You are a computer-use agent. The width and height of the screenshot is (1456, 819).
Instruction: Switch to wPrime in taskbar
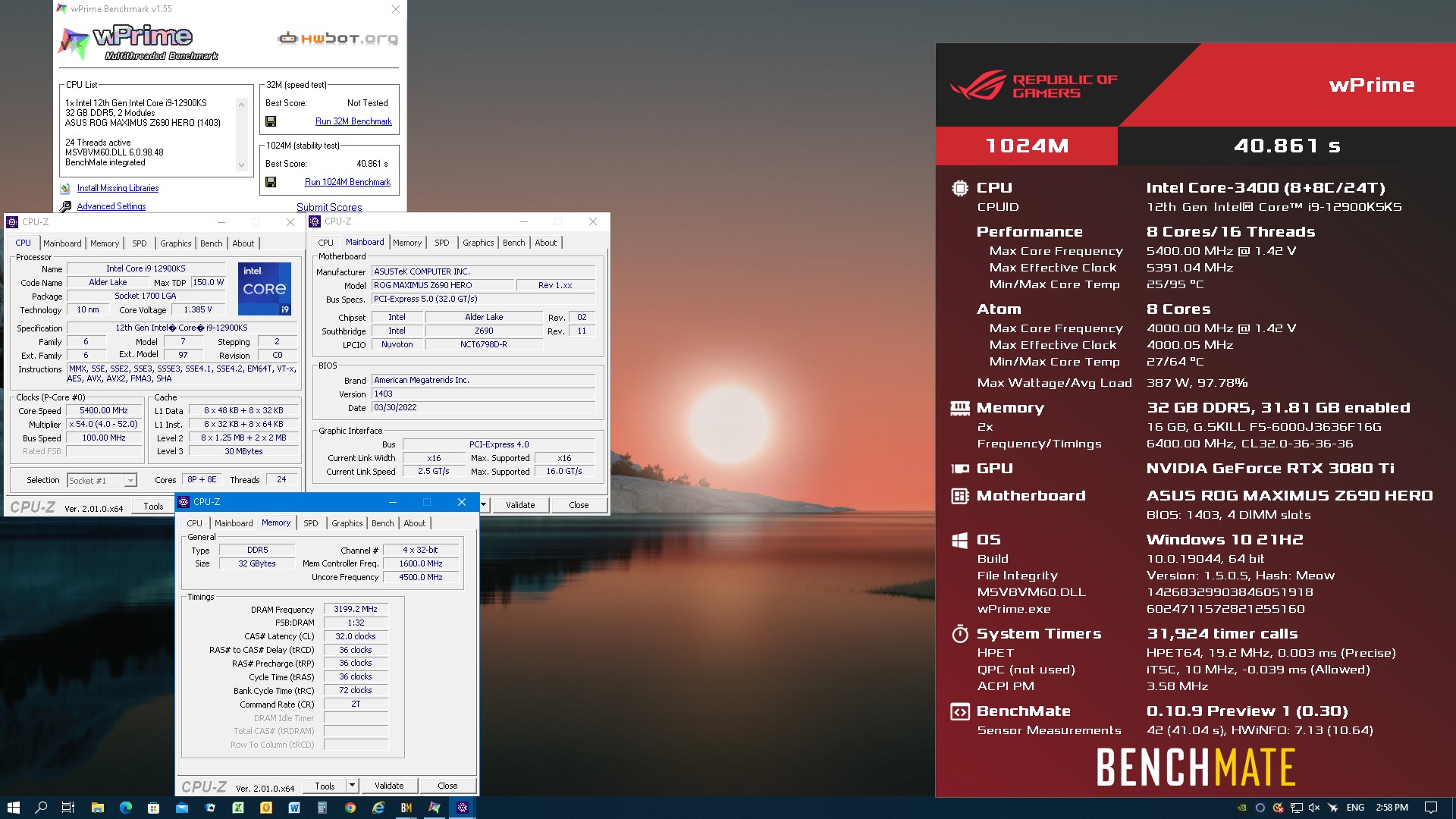(435, 808)
